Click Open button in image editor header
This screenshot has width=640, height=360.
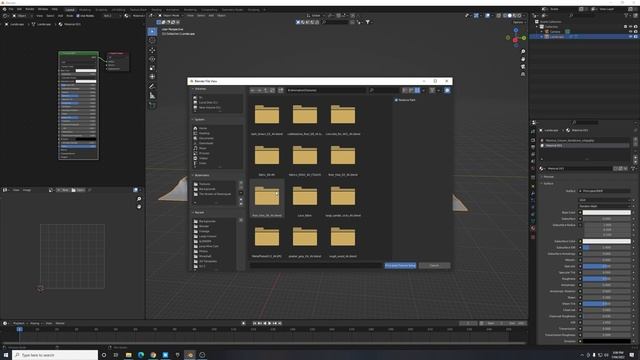(79, 190)
